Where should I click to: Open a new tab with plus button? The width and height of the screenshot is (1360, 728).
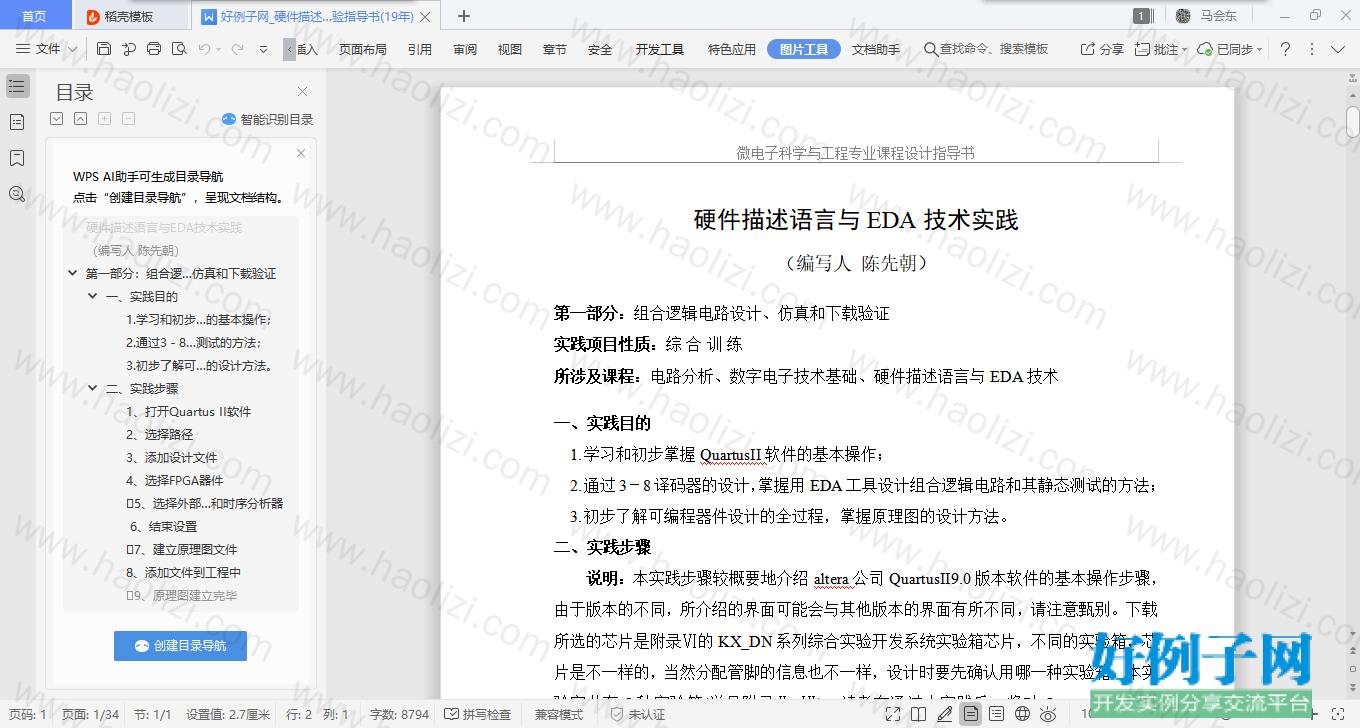(x=464, y=16)
